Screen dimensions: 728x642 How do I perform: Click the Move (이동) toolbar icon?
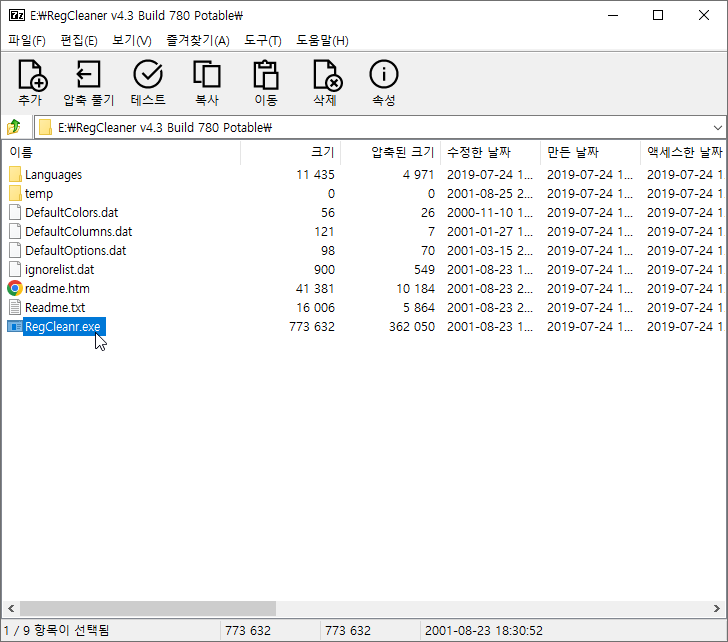266,74
